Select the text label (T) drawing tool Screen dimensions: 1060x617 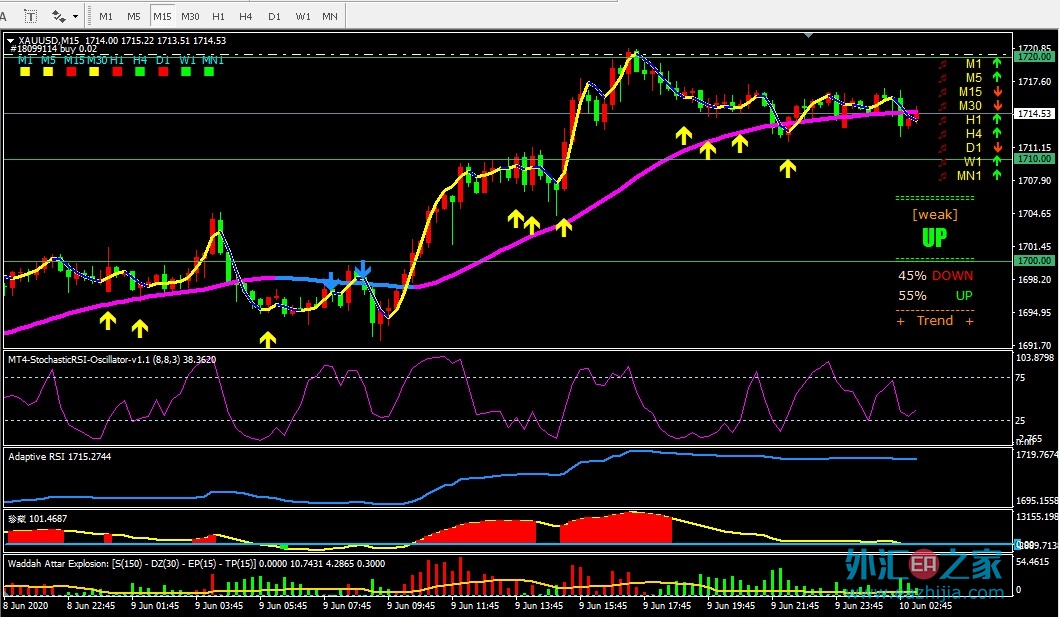coord(30,16)
